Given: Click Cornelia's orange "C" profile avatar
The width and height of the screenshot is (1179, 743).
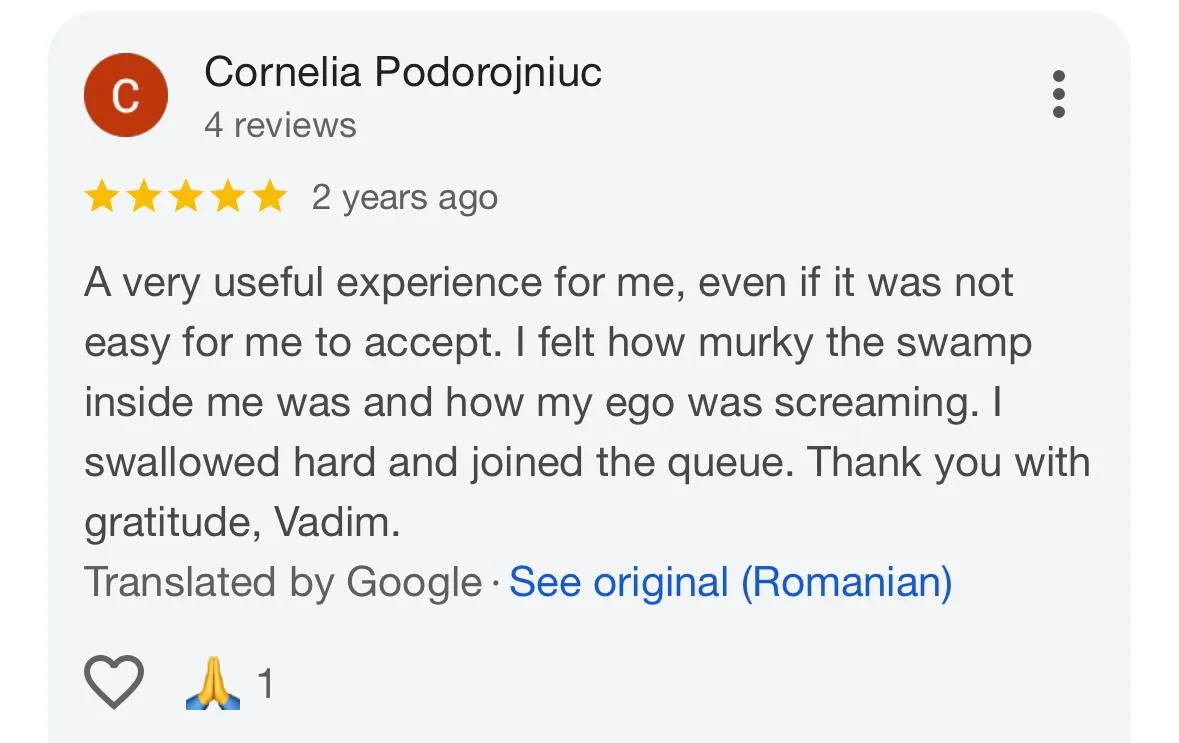Looking at the screenshot, I should [125, 95].
